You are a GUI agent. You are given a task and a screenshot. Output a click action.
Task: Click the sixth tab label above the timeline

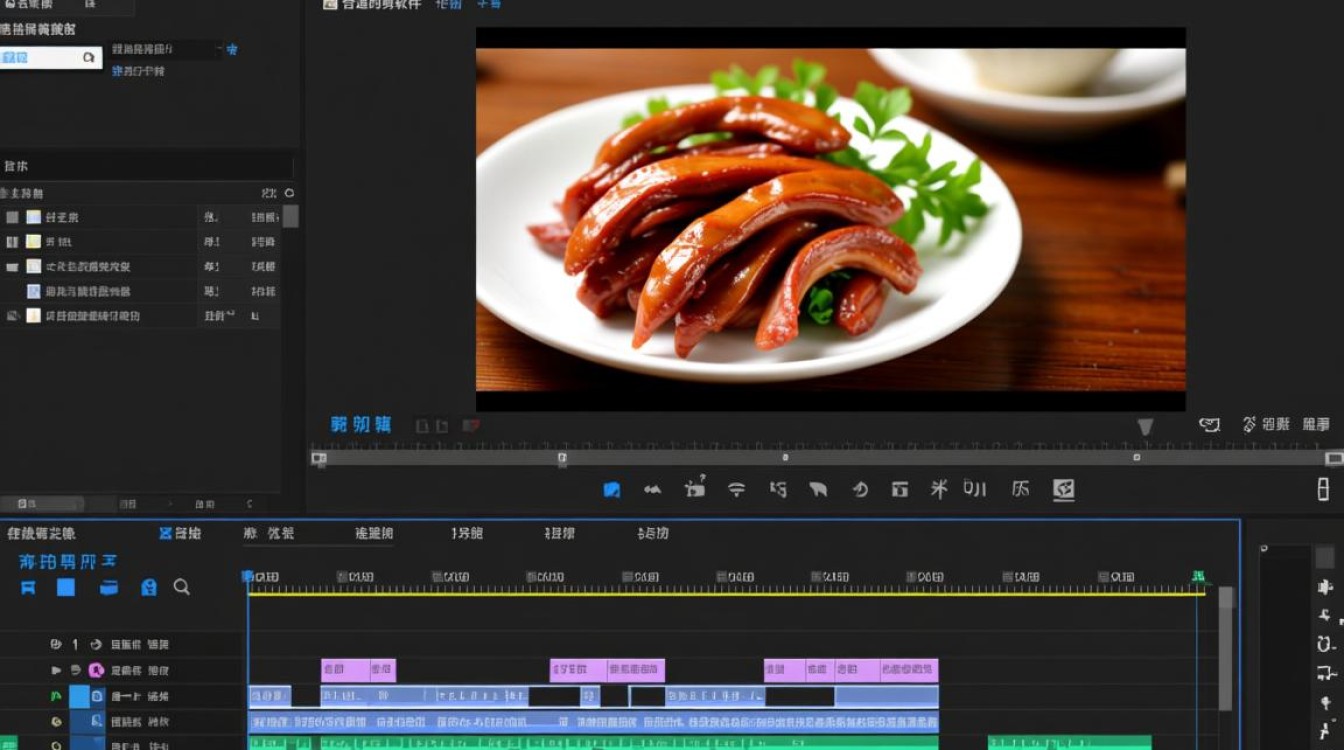tap(560, 534)
